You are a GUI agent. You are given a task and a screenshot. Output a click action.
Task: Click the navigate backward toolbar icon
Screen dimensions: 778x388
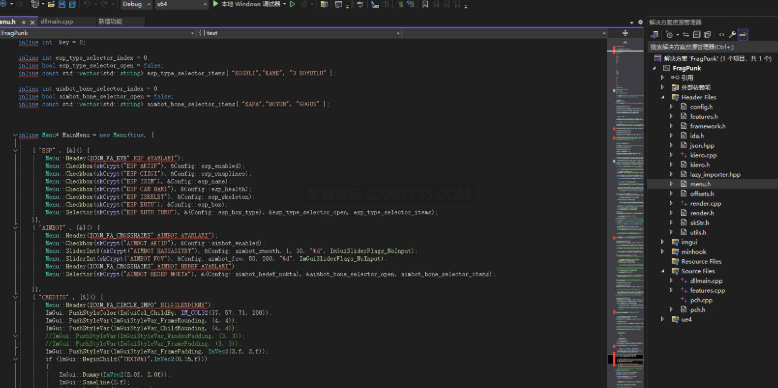(4, 4)
